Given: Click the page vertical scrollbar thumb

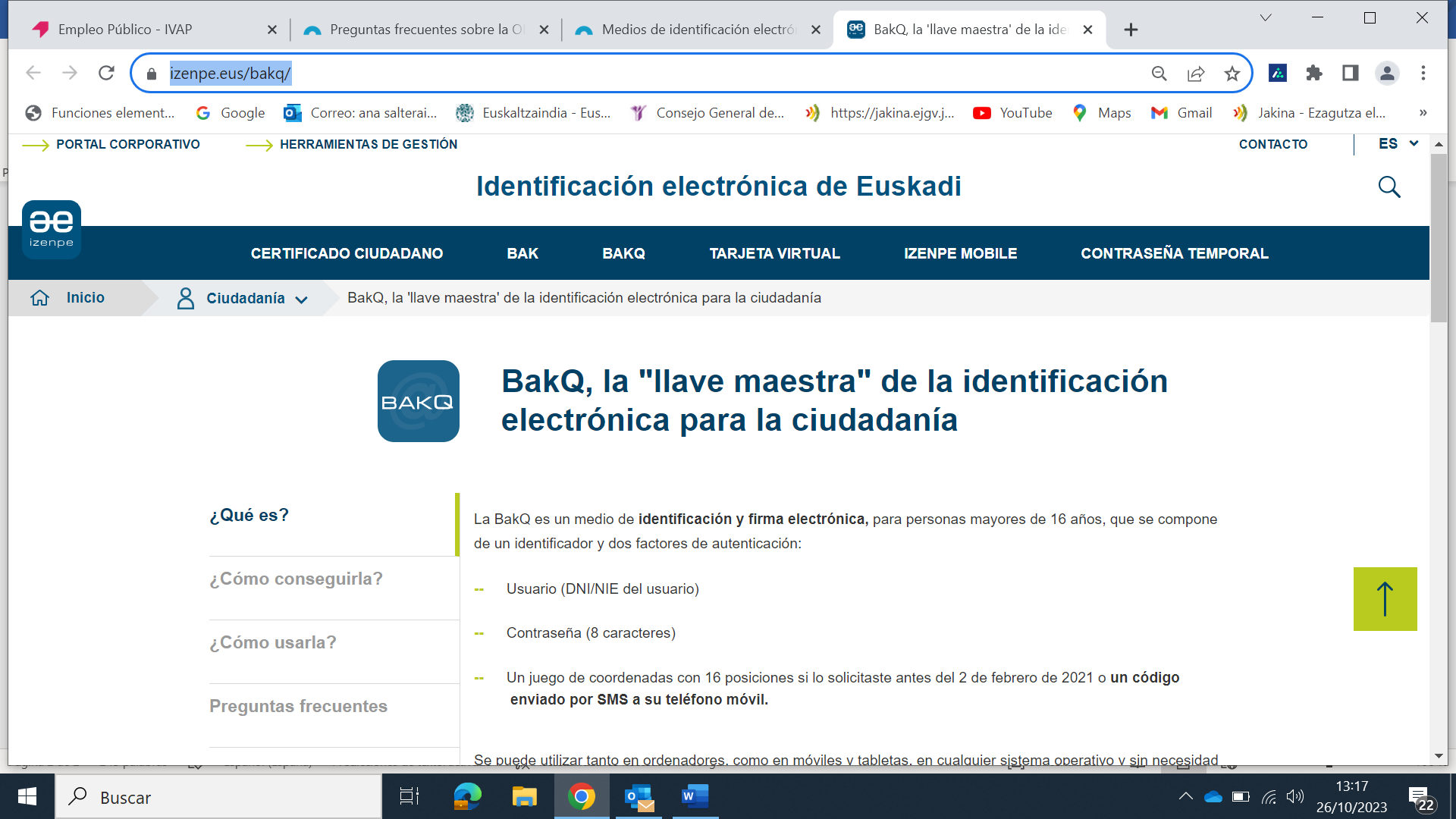Looking at the screenshot, I should click(x=1439, y=239).
